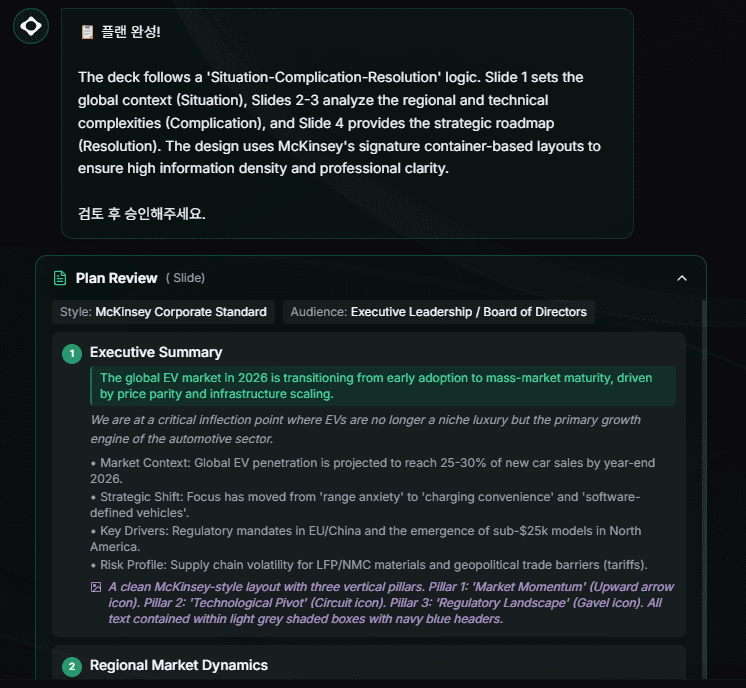Toggle the Plan Review header title
The image size is (746, 688).
pos(116,278)
